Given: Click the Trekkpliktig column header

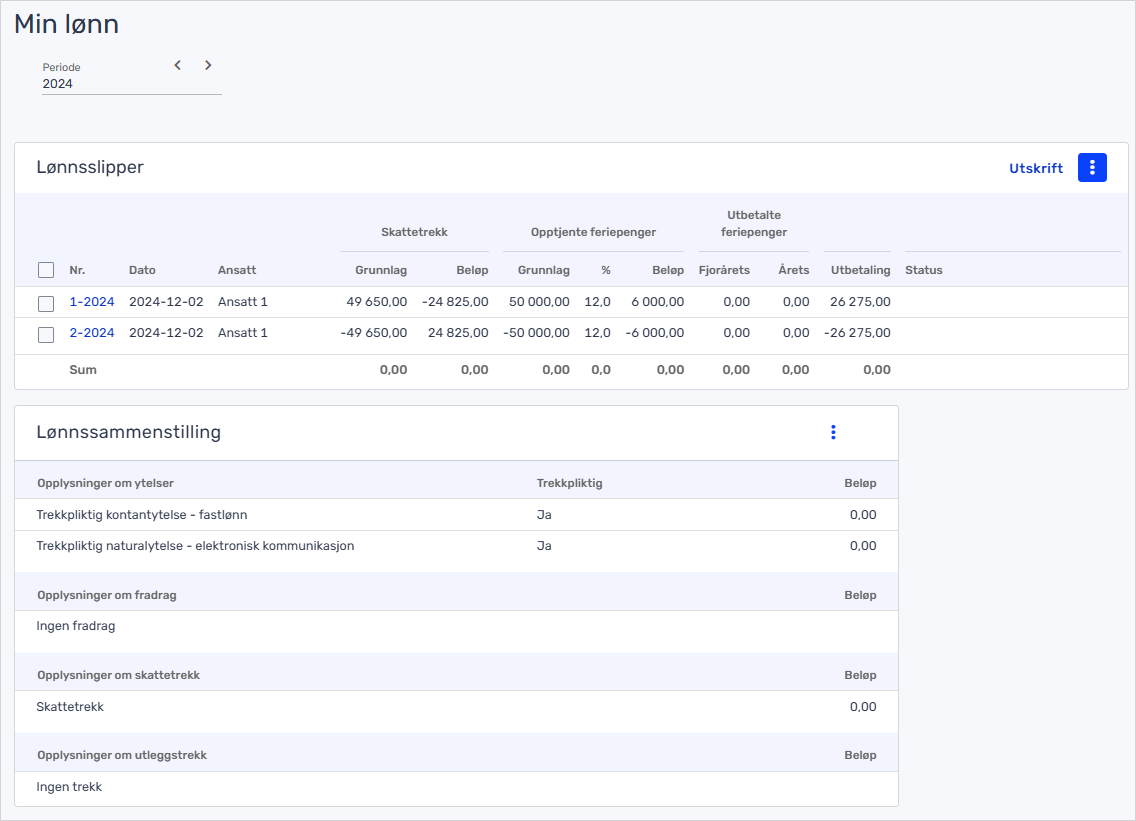Looking at the screenshot, I should click(x=569, y=483).
